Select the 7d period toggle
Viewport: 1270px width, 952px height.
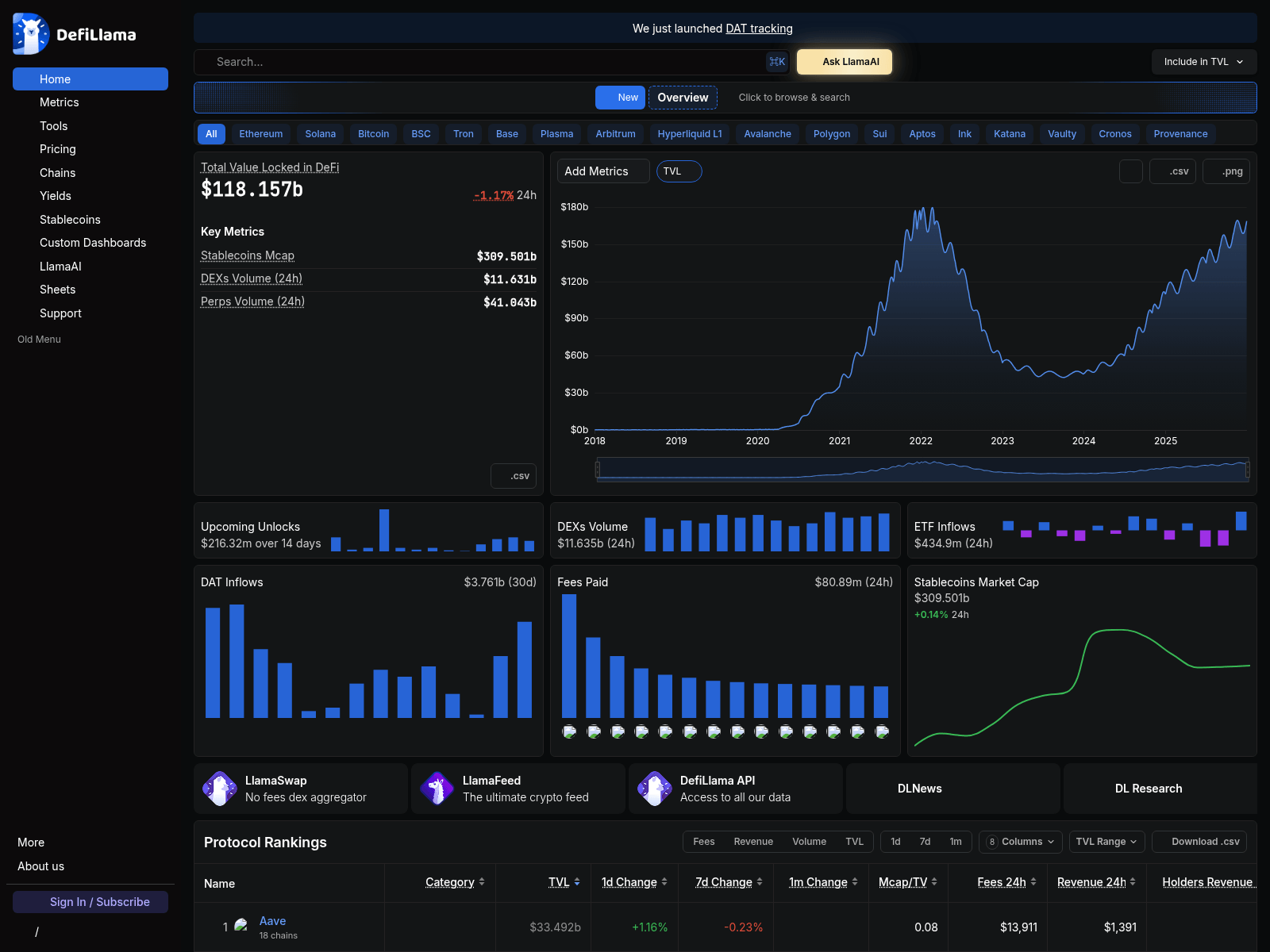[x=925, y=842]
